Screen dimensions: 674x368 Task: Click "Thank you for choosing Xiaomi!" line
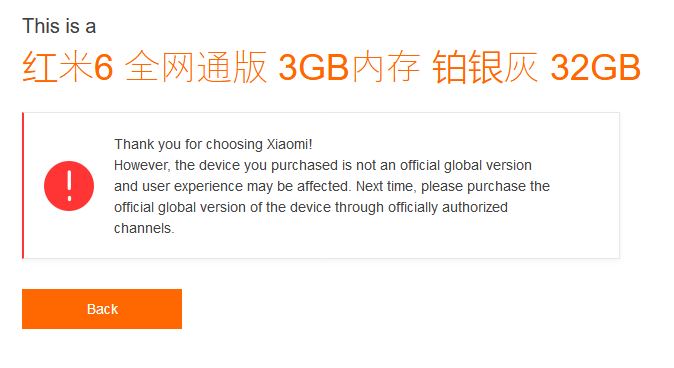213,144
